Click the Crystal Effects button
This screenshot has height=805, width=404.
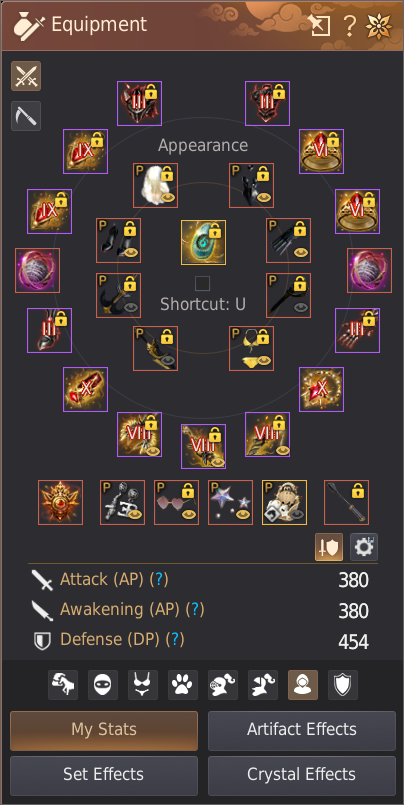point(302,775)
